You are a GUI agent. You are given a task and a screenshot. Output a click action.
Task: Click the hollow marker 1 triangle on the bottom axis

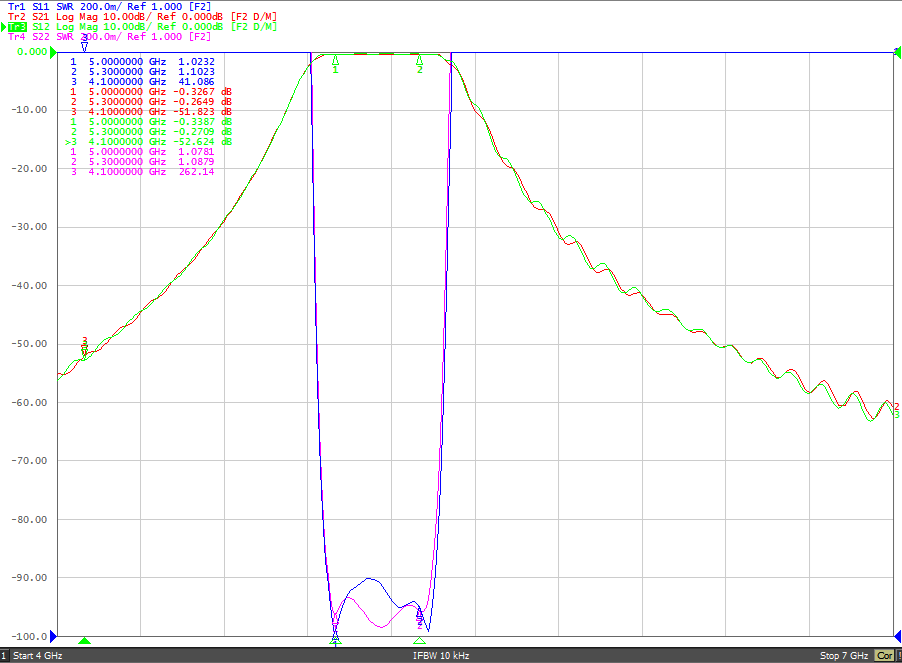pos(336,641)
